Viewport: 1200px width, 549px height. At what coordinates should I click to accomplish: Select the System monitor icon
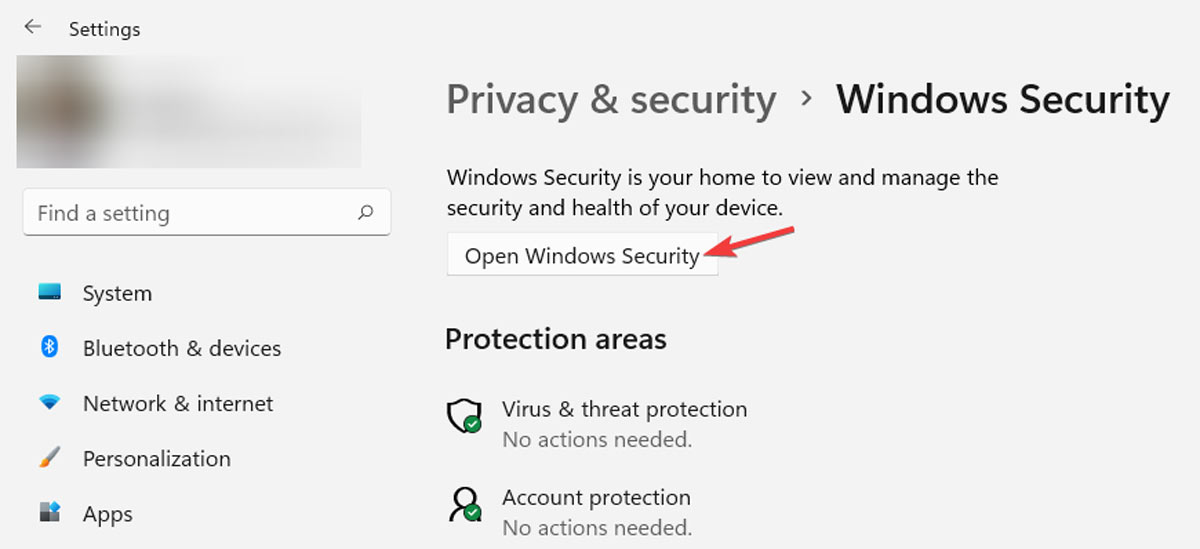50,293
